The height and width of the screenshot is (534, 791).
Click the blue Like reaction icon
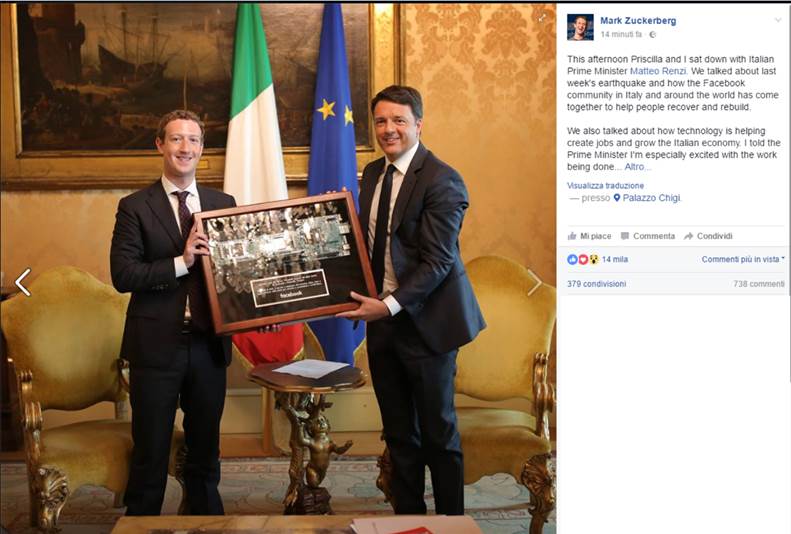(x=572, y=259)
